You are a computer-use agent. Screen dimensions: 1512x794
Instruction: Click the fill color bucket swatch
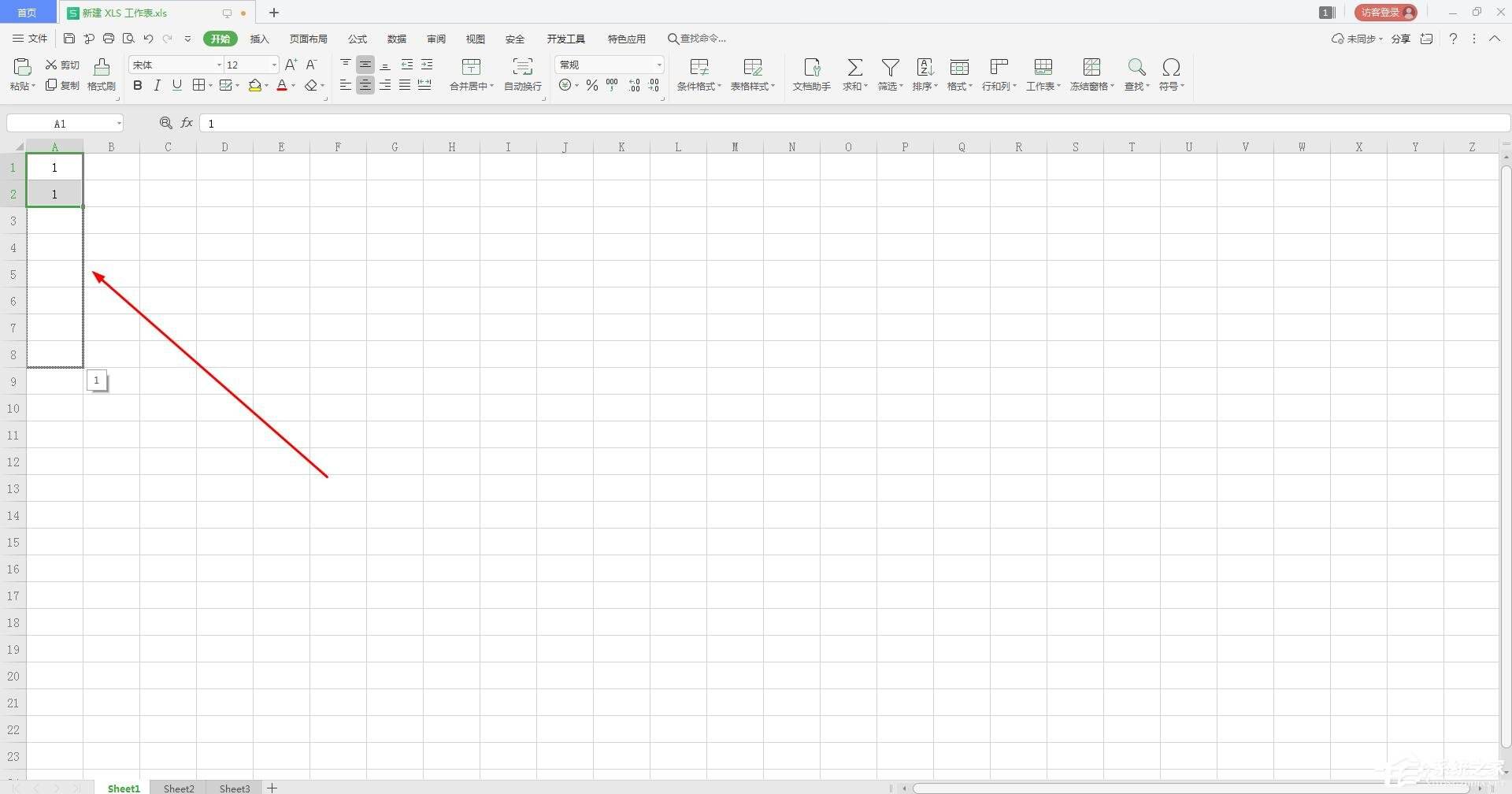pyautogui.click(x=254, y=85)
